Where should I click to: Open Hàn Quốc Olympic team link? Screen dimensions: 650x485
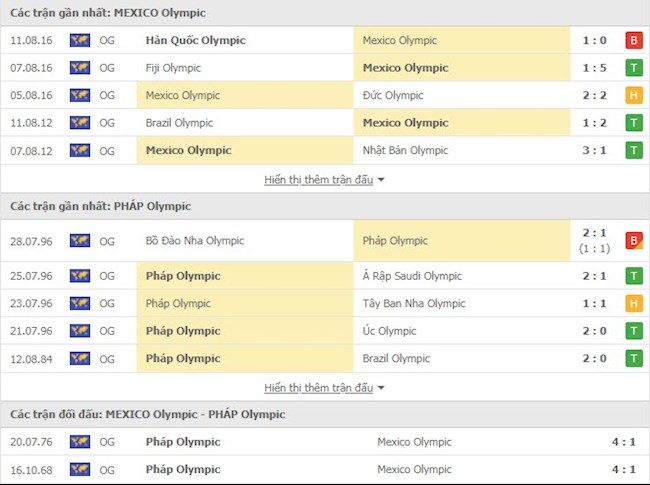195,41
